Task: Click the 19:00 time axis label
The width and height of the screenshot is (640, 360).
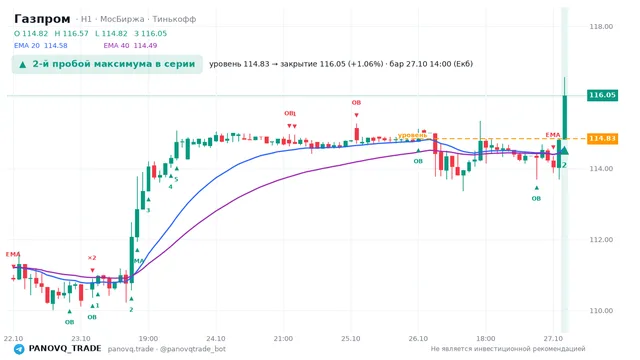Action: click(148, 339)
